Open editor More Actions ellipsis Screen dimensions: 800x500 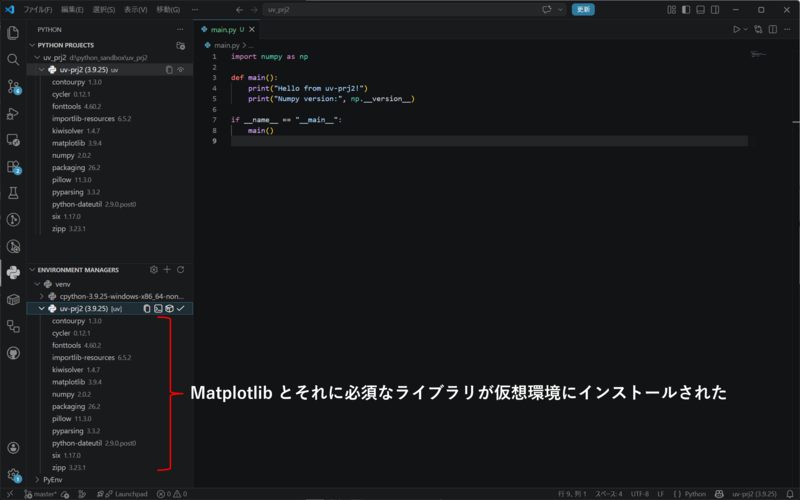tap(787, 30)
